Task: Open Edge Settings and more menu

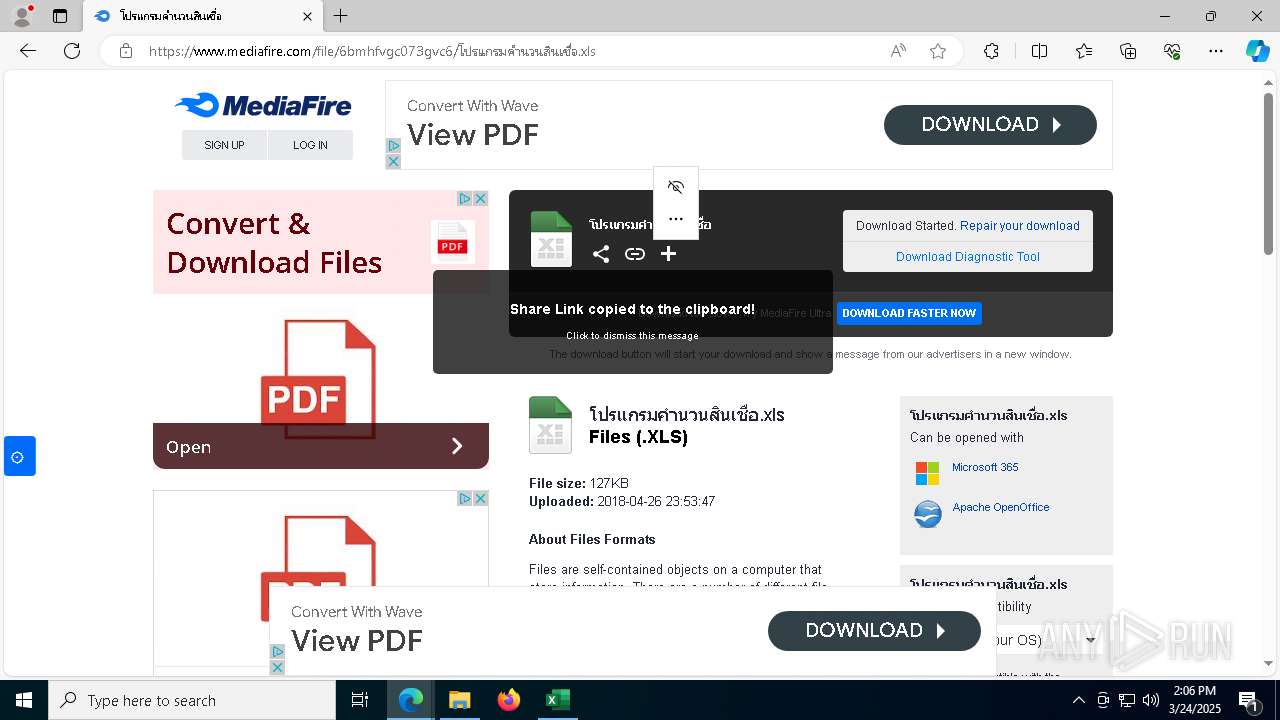Action: [x=1216, y=51]
